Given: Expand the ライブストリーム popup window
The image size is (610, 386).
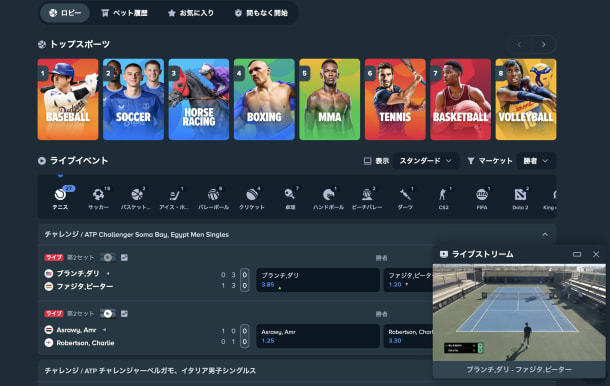Looking at the screenshot, I should [x=577, y=254].
